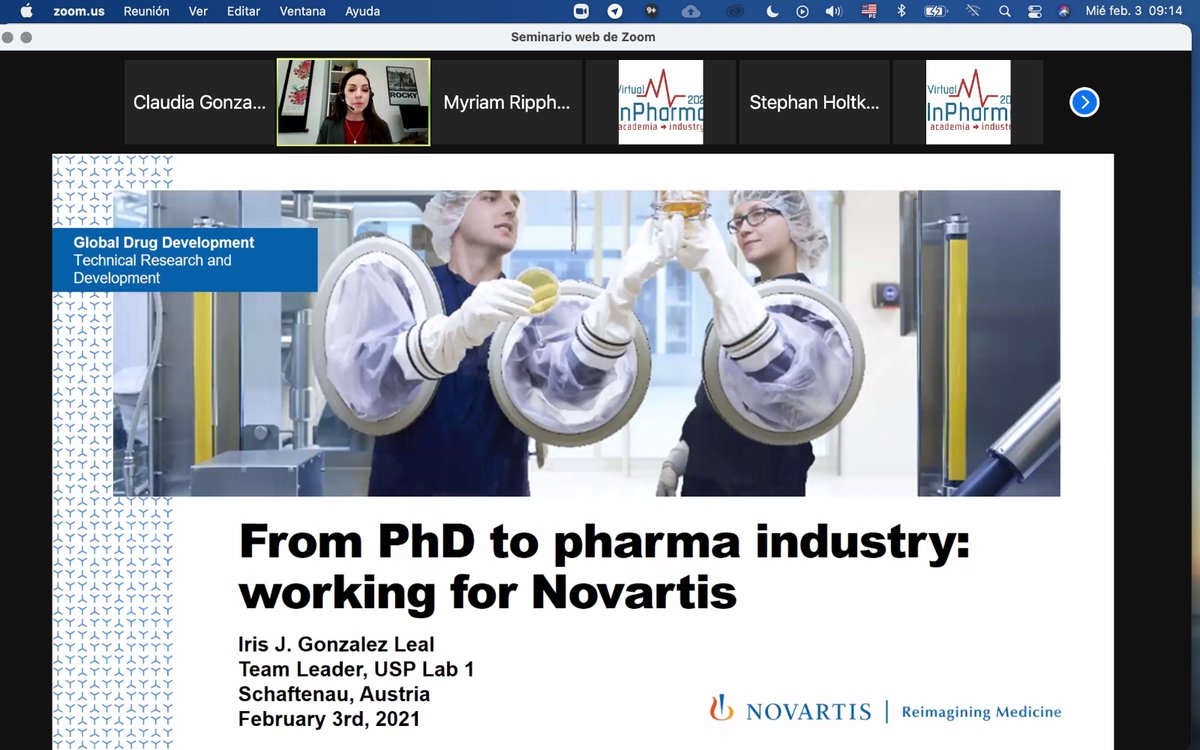Click the Seminario web de Zoom title

point(583,37)
